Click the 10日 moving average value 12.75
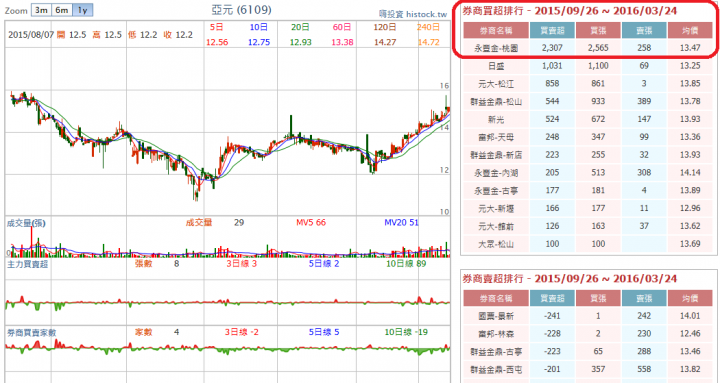Image resolution: width=720 pixels, height=383 pixels. [x=259, y=42]
